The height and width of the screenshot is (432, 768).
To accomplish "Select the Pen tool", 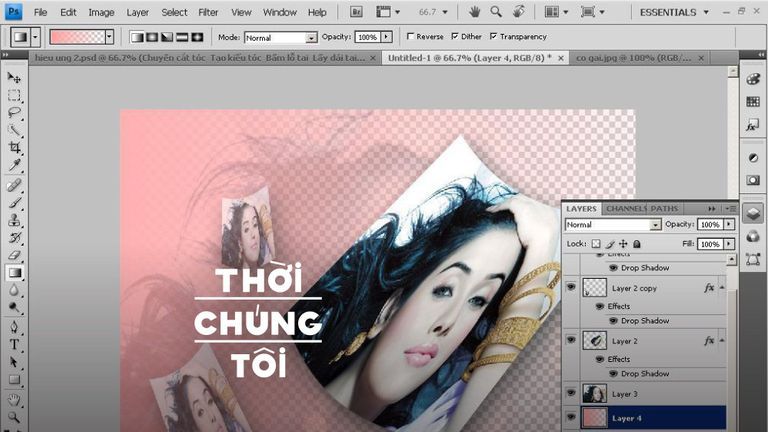I will point(14,327).
